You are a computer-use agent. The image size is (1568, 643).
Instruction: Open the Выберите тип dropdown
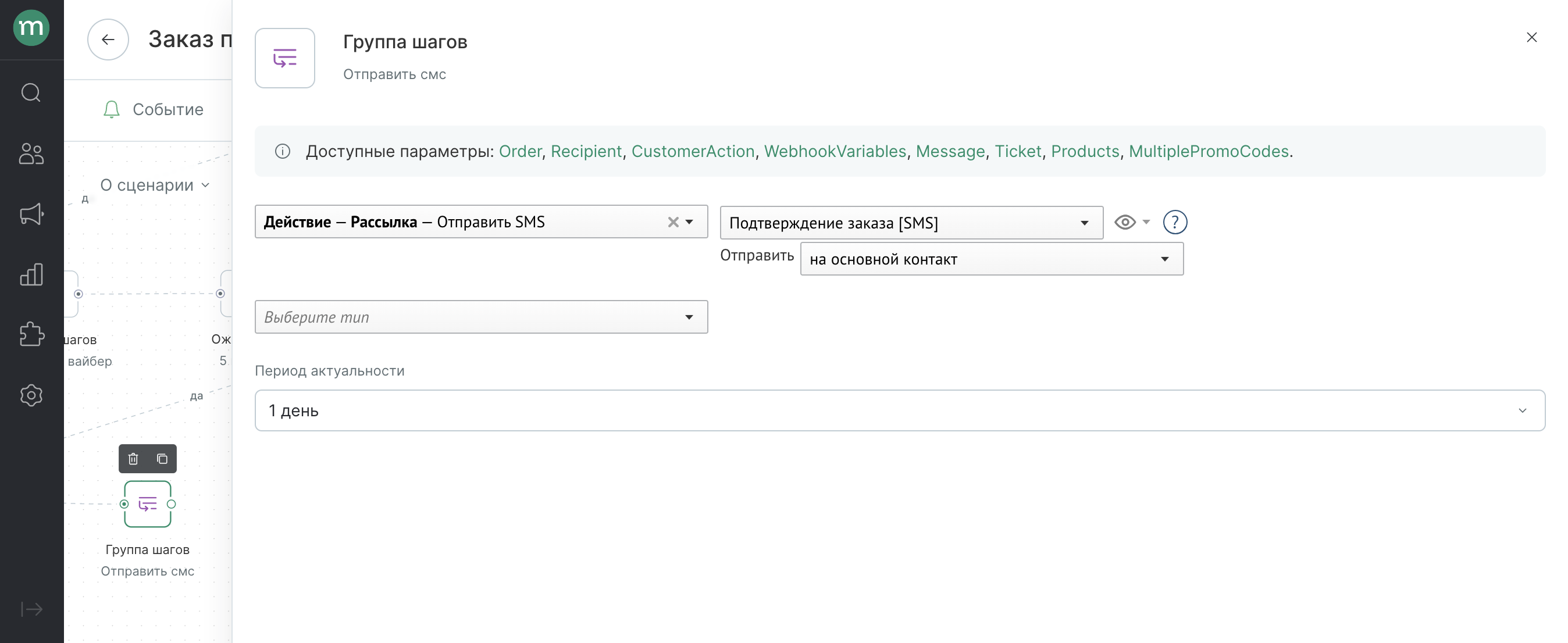tap(481, 317)
